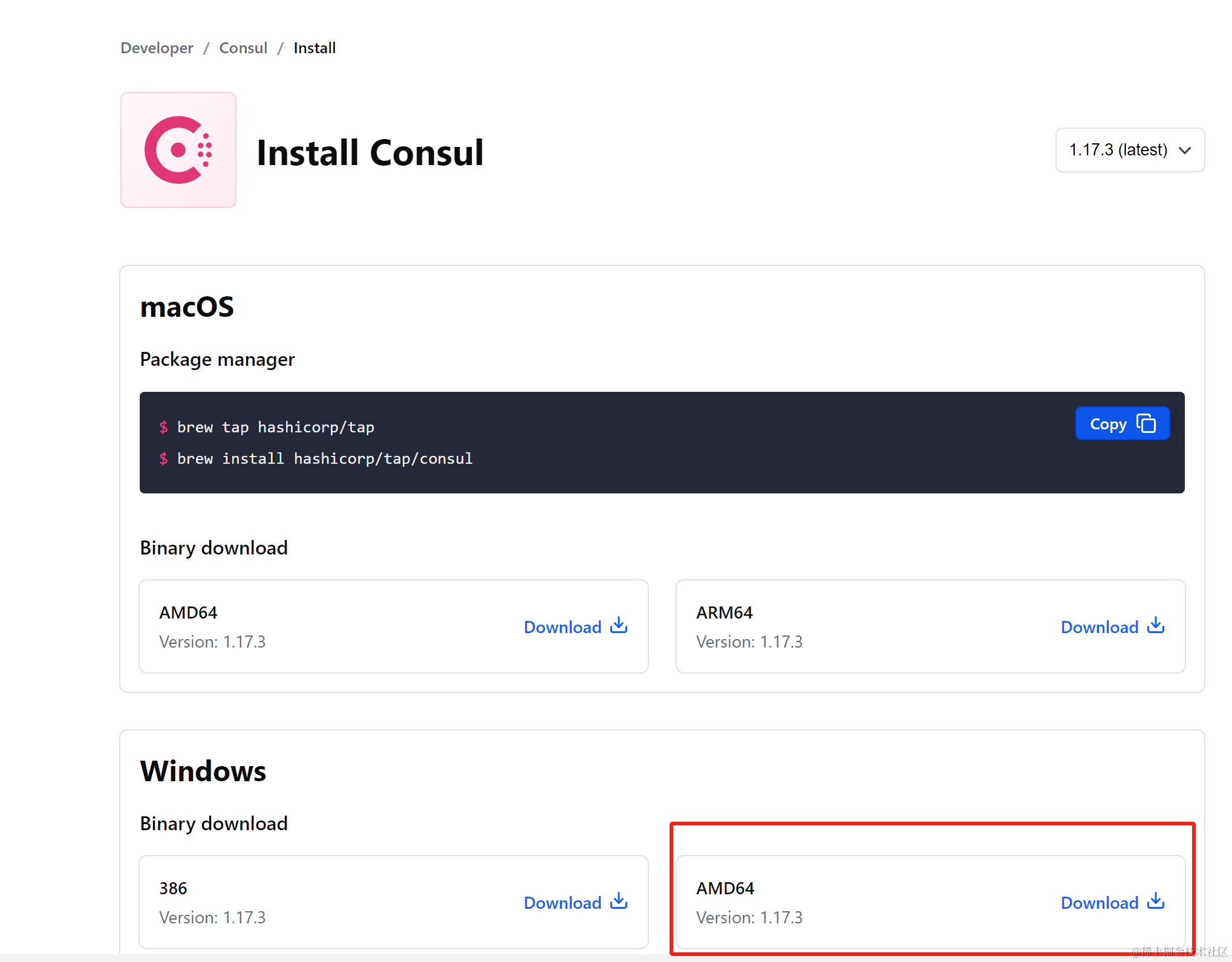Image resolution: width=1232 pixels, height=962 pixels.
Task: Open the Consul breadcrumb link
Action: point(243,48)
